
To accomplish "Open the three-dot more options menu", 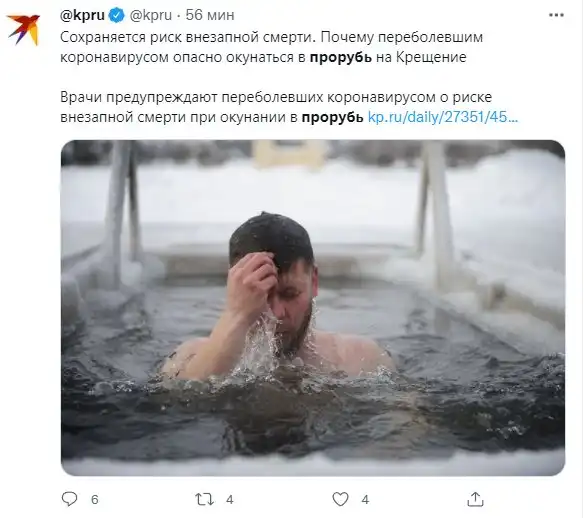I will click(556, 15).
